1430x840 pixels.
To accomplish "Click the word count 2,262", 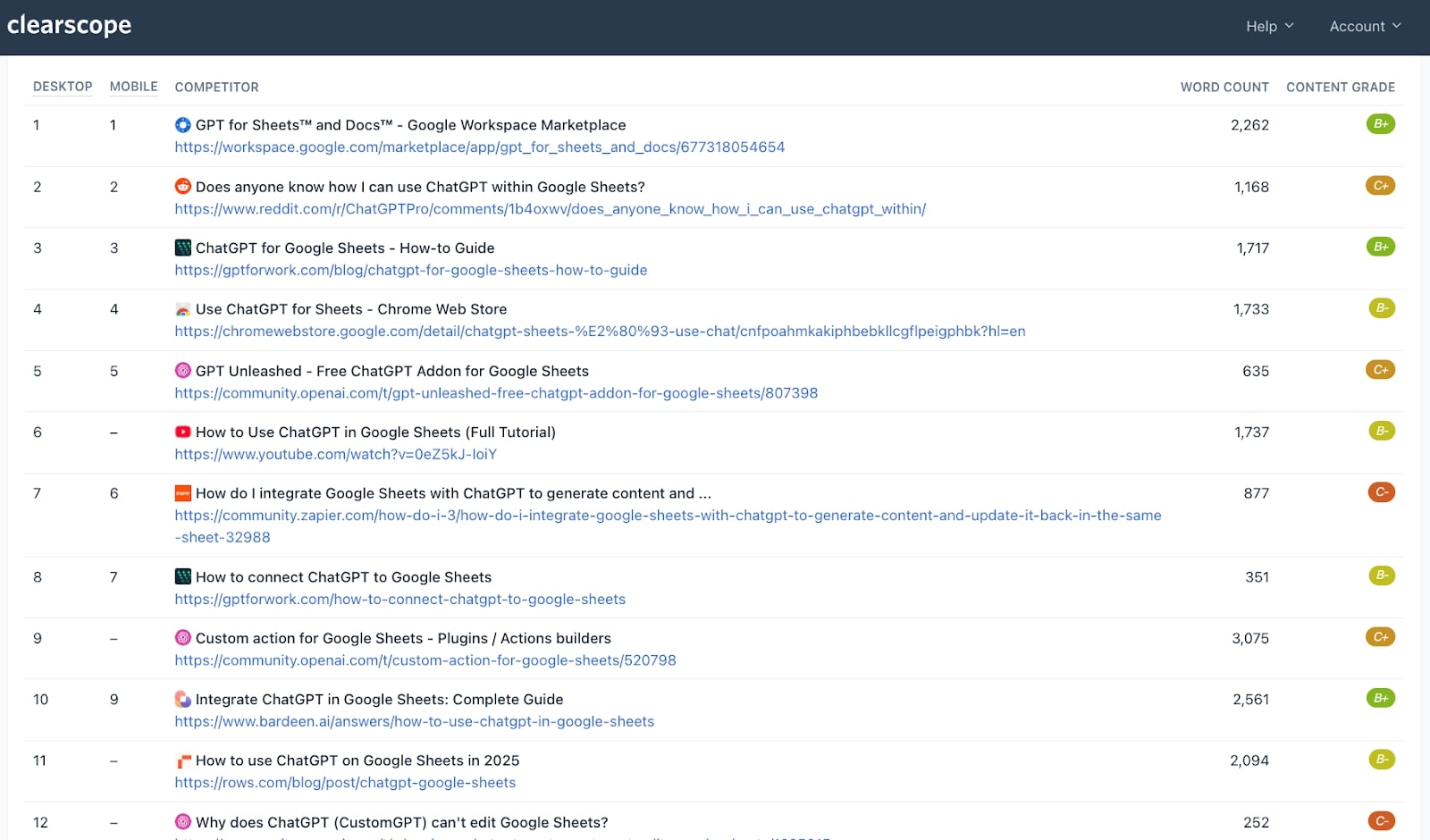I will pyautogui.click(x=1249, y=125).
